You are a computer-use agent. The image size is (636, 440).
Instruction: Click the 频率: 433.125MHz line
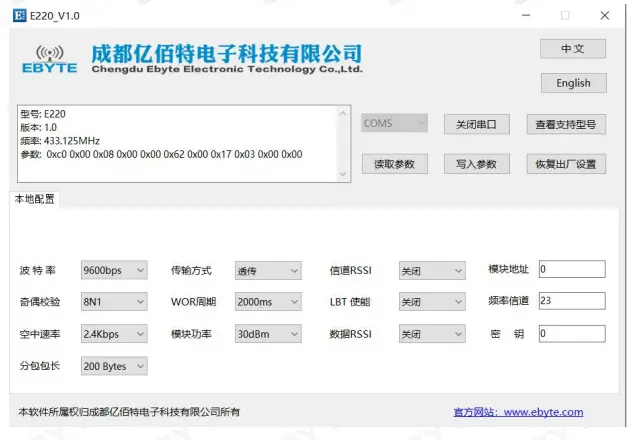coord(60,141)
